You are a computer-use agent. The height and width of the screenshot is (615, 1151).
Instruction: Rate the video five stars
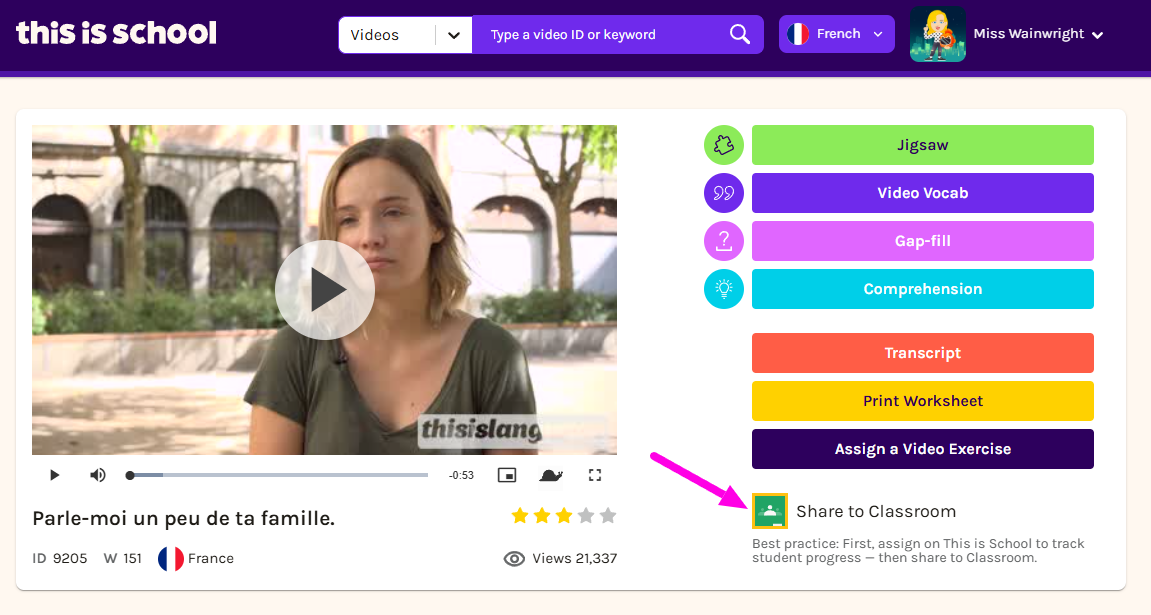coord(608,516)
